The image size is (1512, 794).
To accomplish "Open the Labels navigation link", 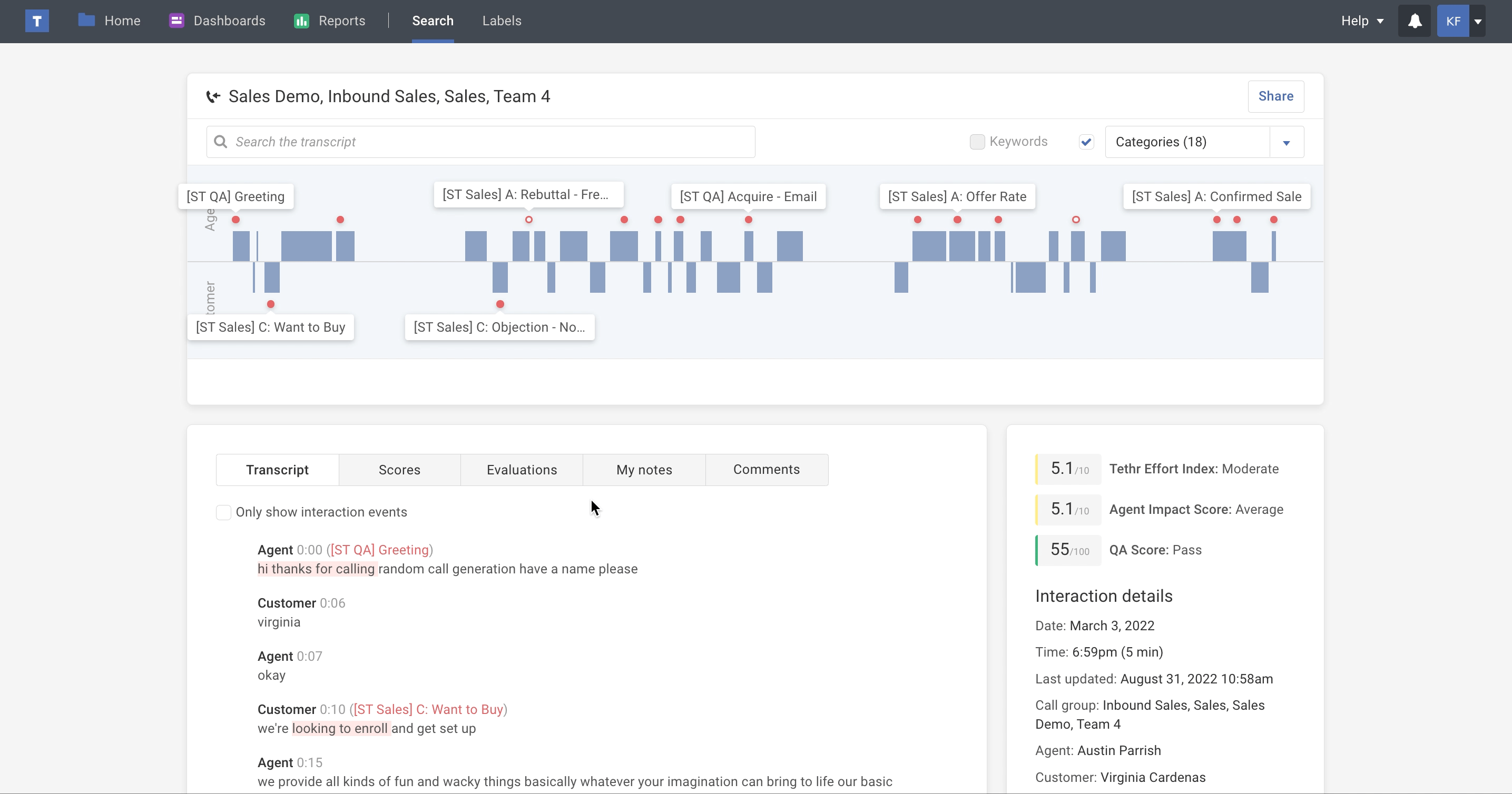I will click(x=501, y=21).
